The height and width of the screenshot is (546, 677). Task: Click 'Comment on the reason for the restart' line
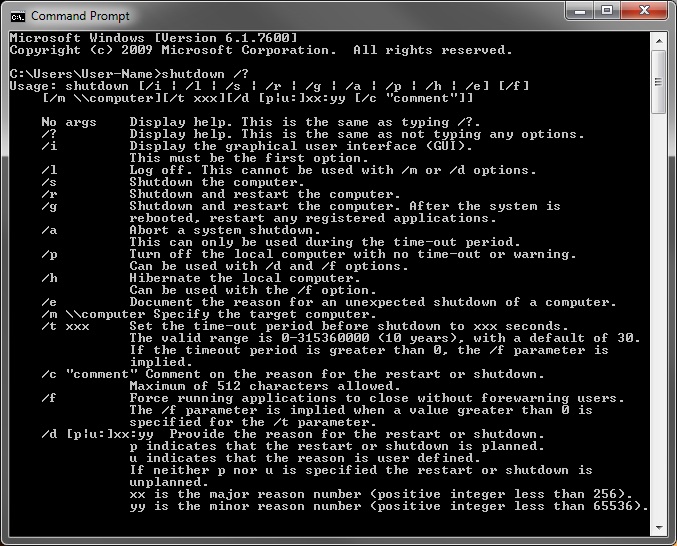pos(345,374)
